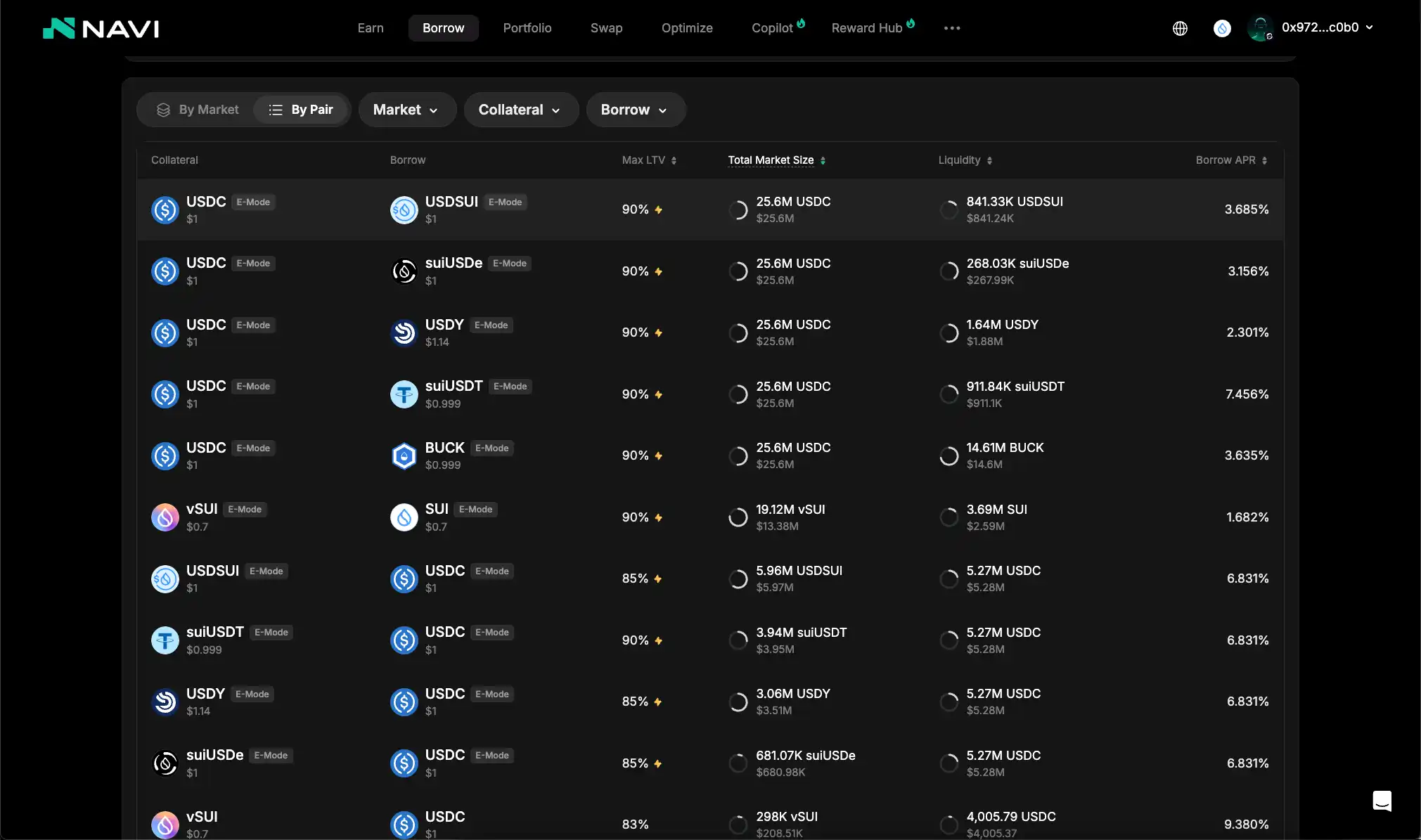Open the Optimize tab
The image size is (1421, 840).
687,28
